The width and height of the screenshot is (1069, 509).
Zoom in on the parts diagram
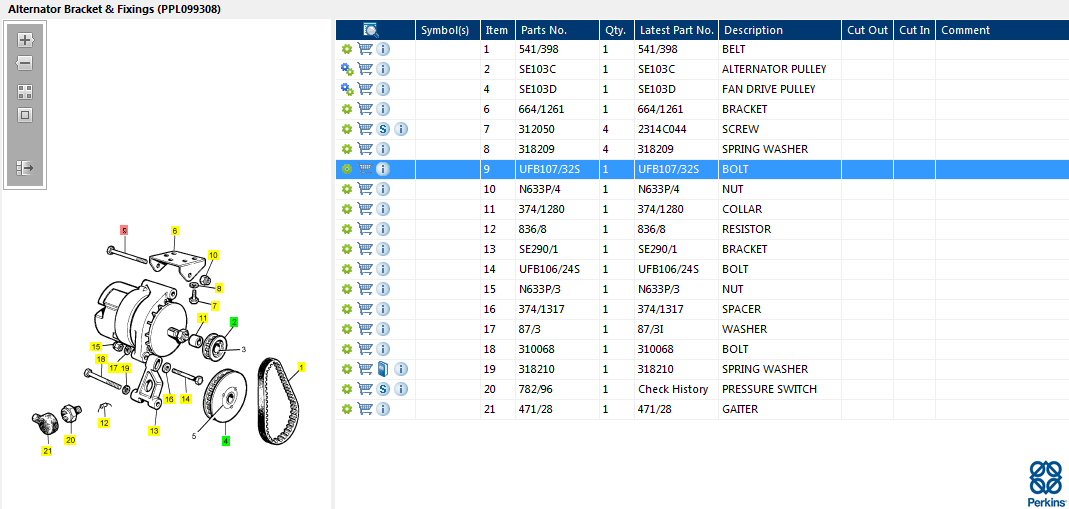pyautogui.click(x=25, y=40)
